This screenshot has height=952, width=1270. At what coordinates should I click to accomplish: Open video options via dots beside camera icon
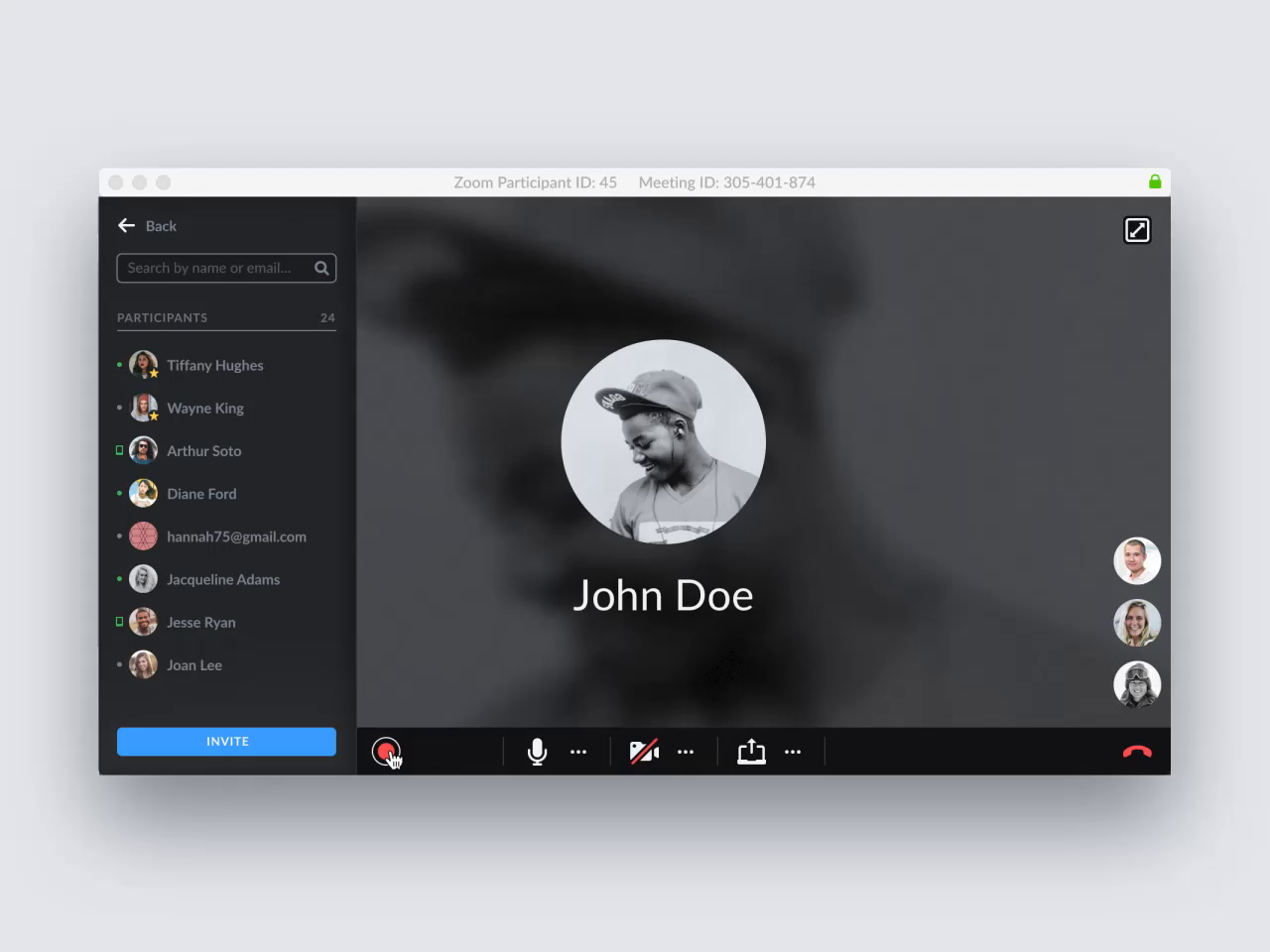(x=686, y=752)
